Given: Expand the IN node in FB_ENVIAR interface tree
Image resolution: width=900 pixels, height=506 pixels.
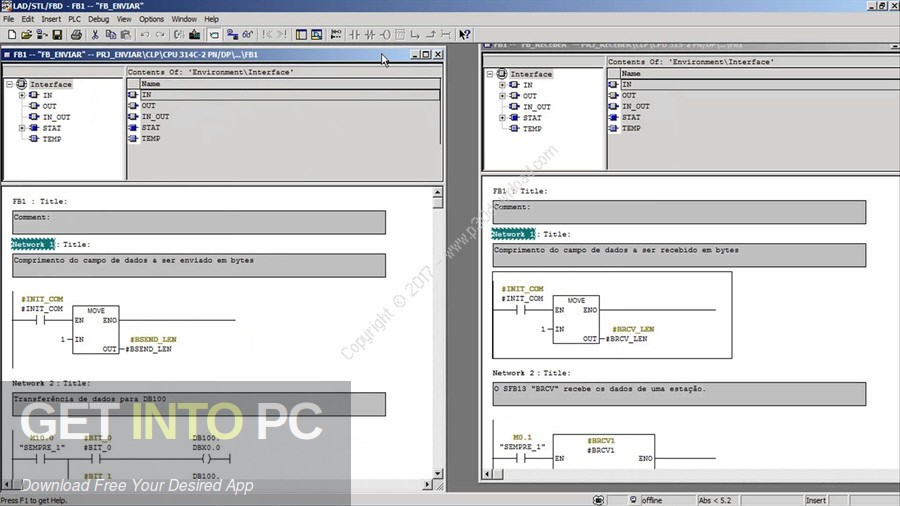Looking at the screenshot, I should click(x=22, y=95).
